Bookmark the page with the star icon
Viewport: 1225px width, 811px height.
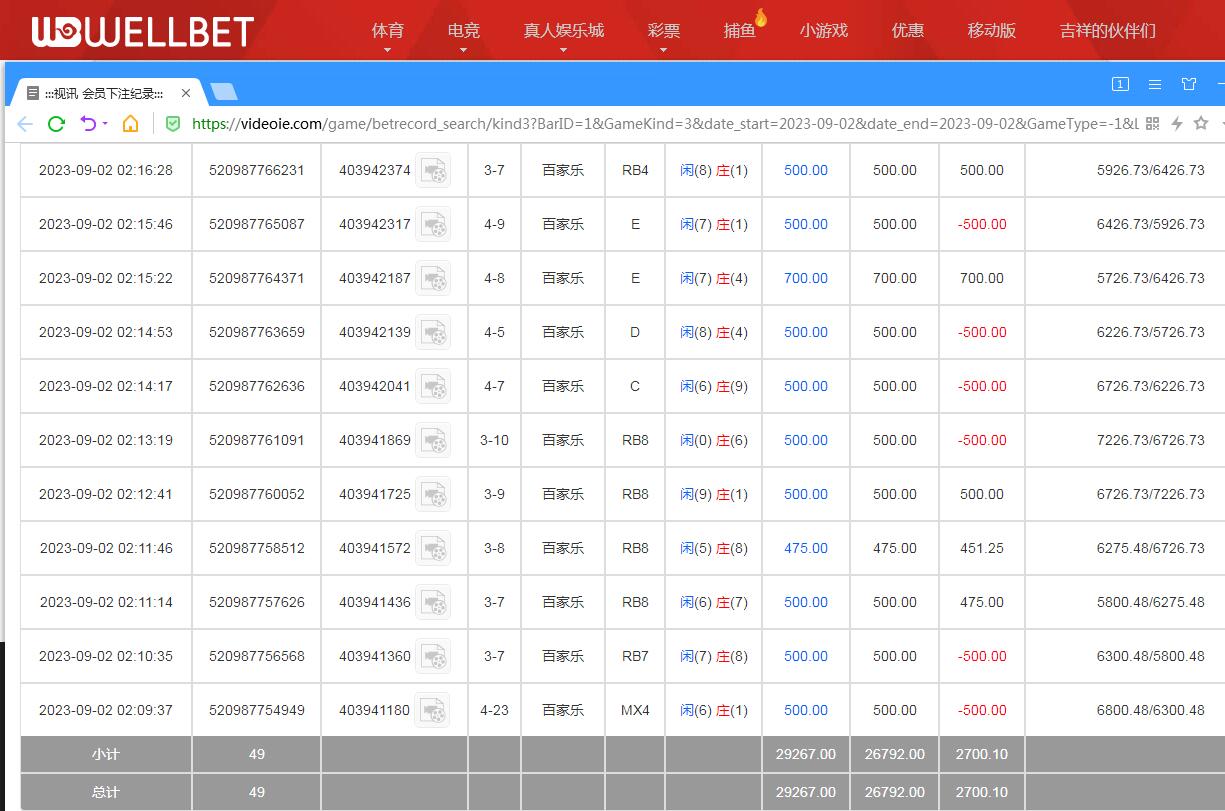(1201, 124)
